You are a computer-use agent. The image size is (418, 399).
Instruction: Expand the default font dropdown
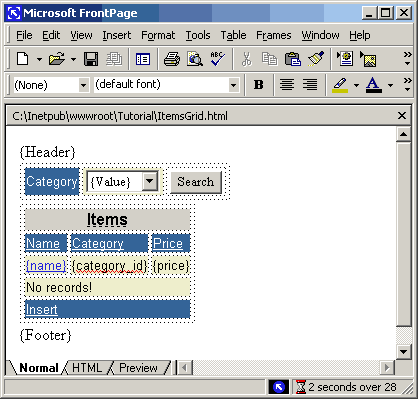tap(234, 85)
